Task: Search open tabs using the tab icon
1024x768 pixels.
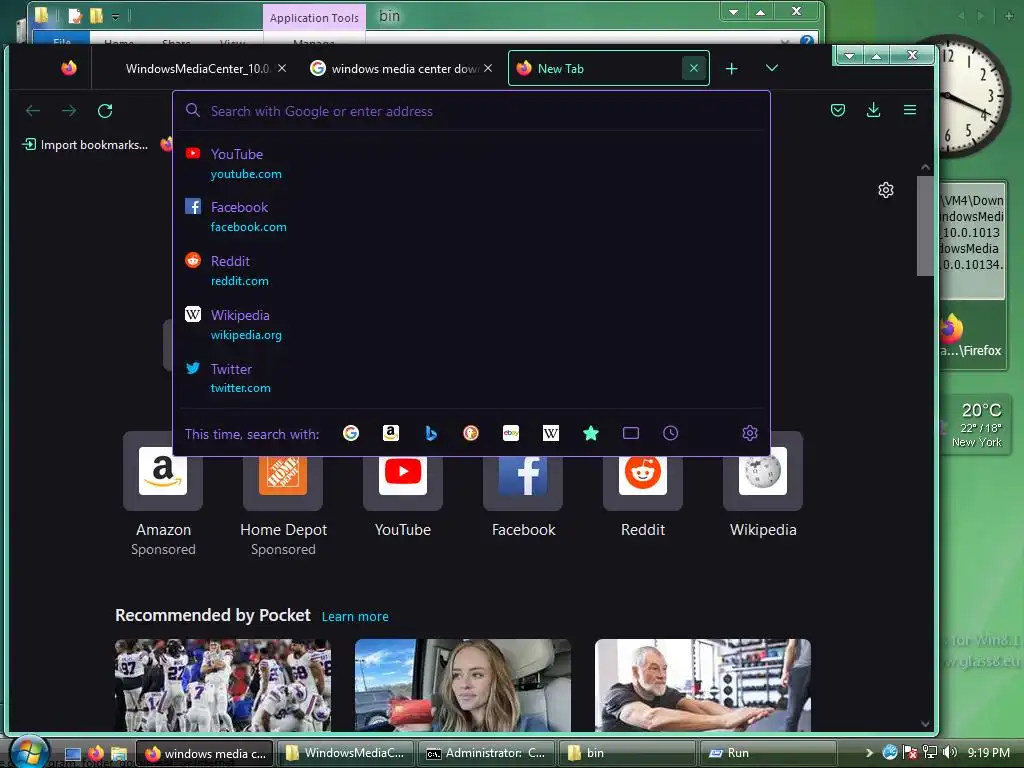Action: pyautogui.click(x=631, y=433)
